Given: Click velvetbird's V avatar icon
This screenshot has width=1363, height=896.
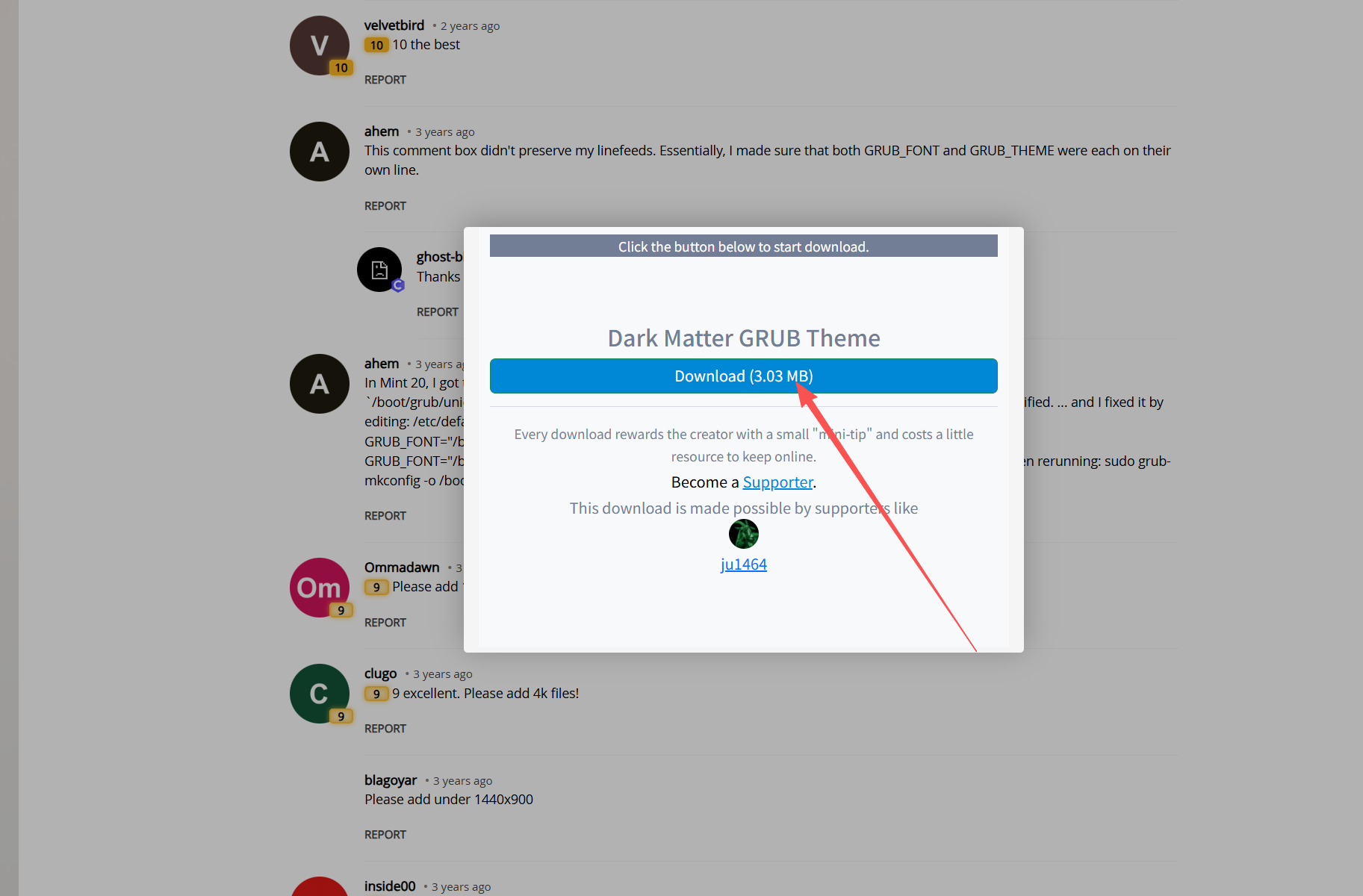Looking at the screenshot, I should point(319,46).
